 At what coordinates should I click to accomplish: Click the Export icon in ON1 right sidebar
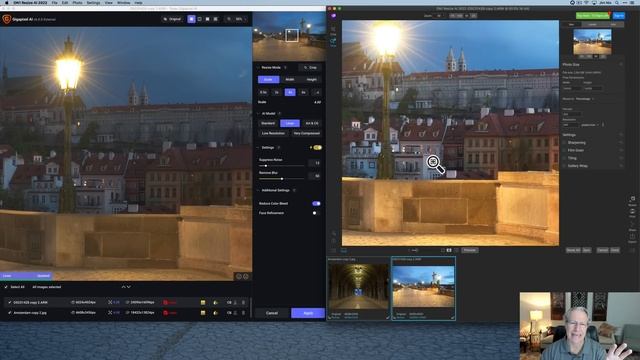tap(632, 238)
